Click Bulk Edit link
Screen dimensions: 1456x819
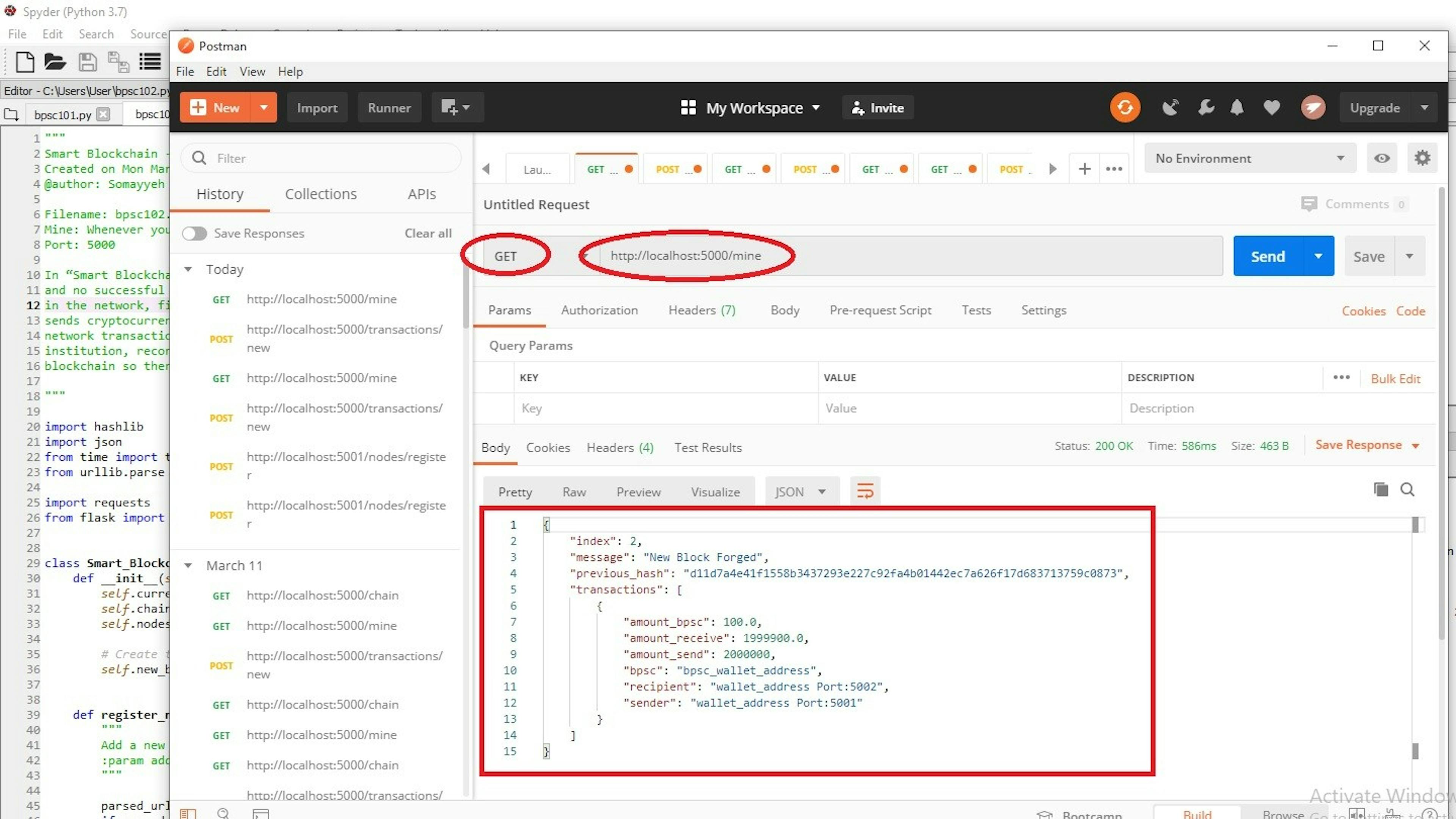click(1395, 379)
